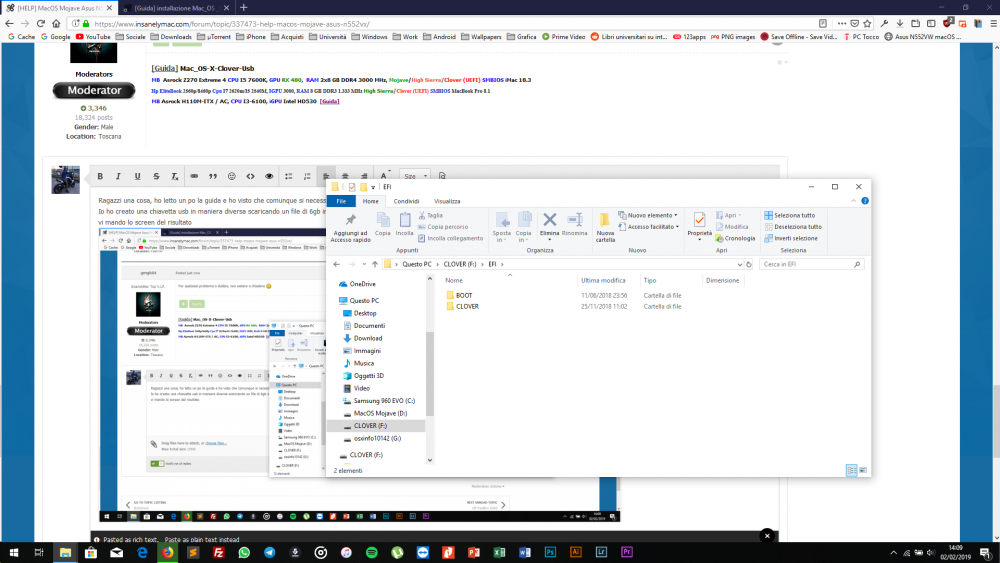Apply Bold in the forum editor toolbar
The width and height of the screenshot is (1000, 563).
100,177
